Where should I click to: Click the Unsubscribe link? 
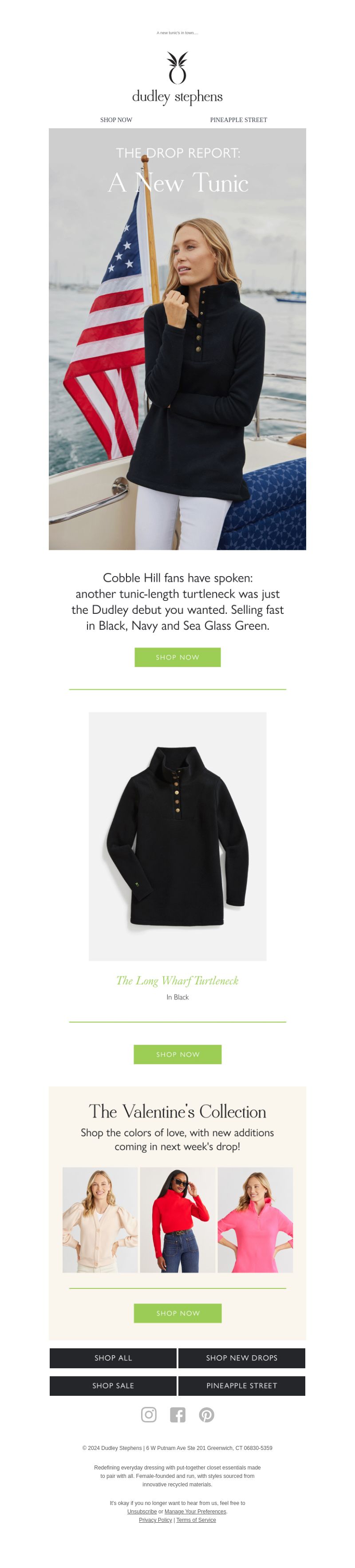click(142, 1511)
